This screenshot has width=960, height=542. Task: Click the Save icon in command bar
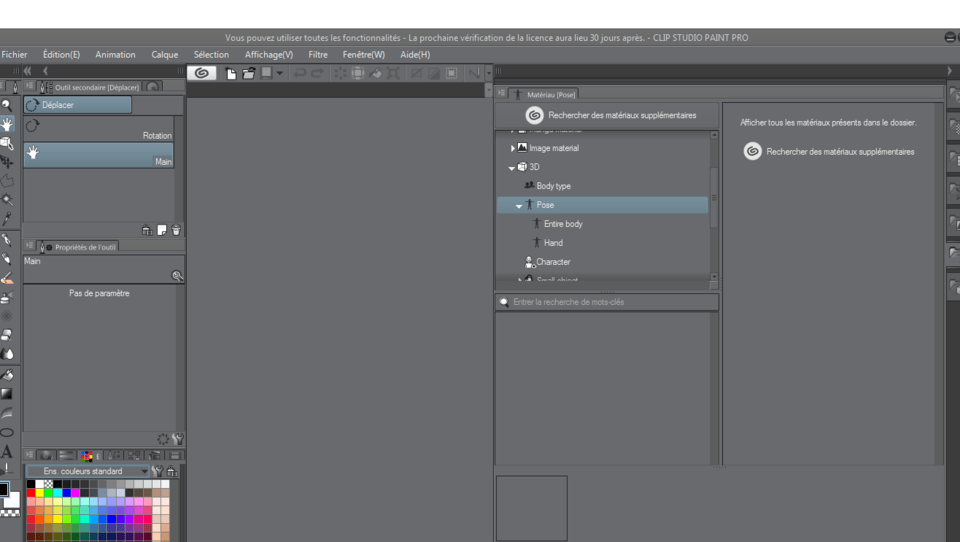click(266, 73)
